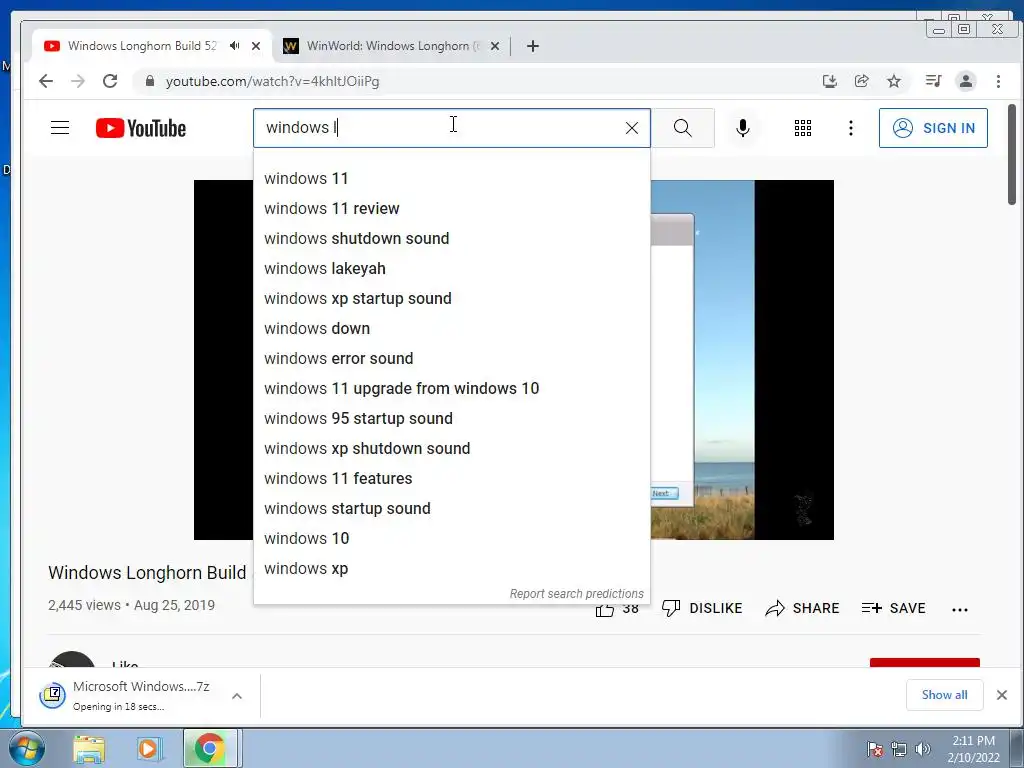The image size is (1024, 768).
Task: Switch to the WinWorld: Windows Longhorn tab
Action: [392, 46]
